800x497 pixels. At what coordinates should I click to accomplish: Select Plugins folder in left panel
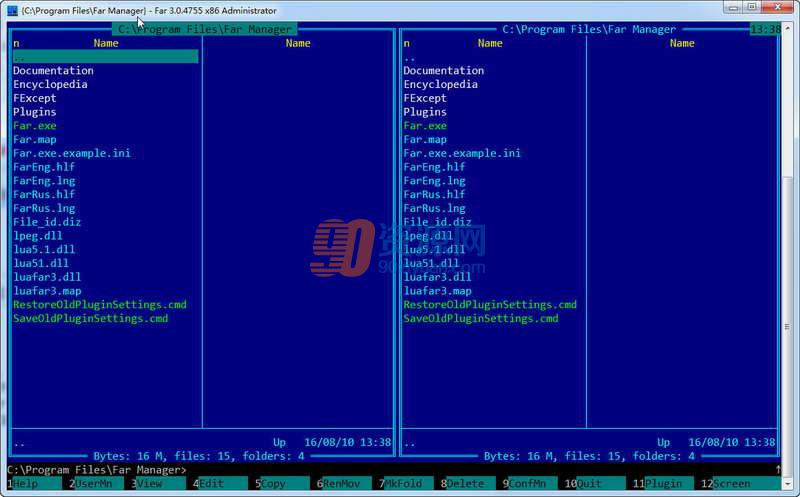point(35,112)
